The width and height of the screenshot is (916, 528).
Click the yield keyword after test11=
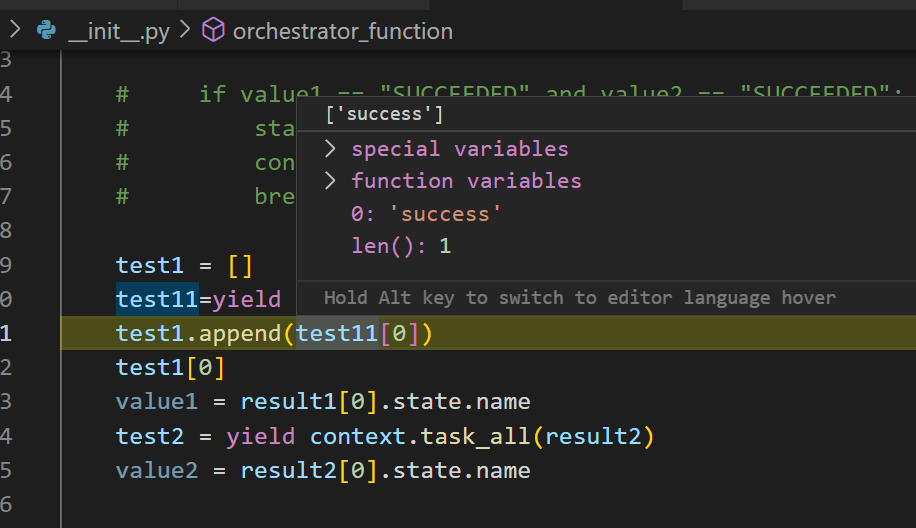tap(247, 300)
